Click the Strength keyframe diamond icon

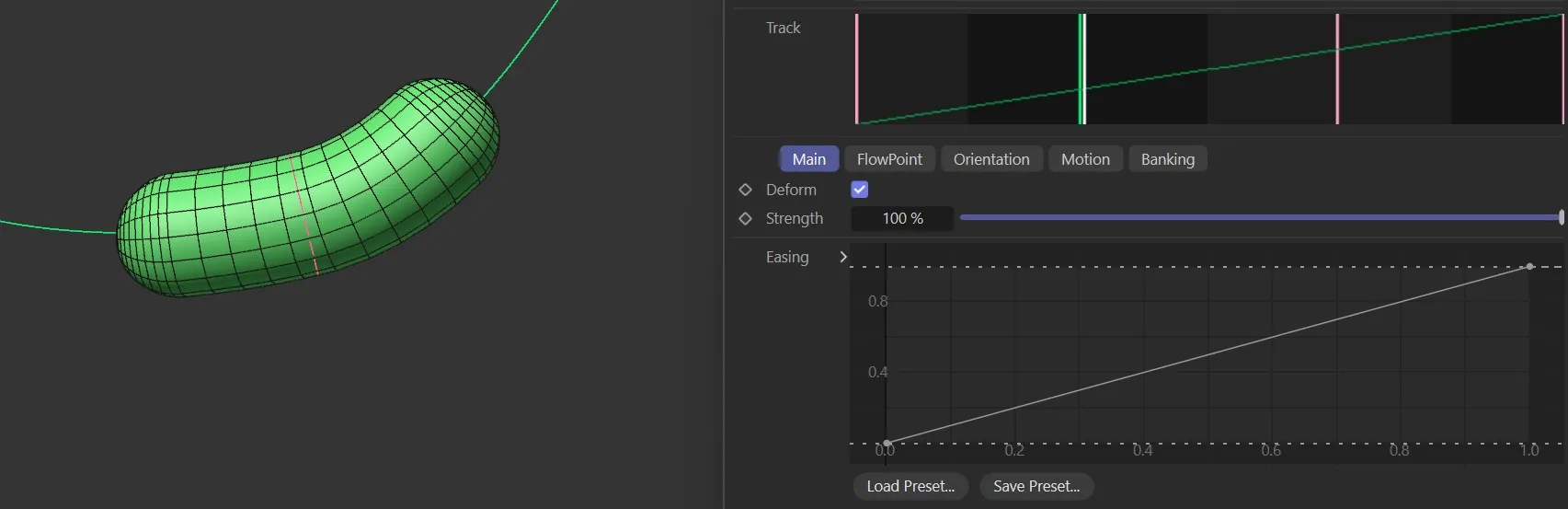click(745, 219)
